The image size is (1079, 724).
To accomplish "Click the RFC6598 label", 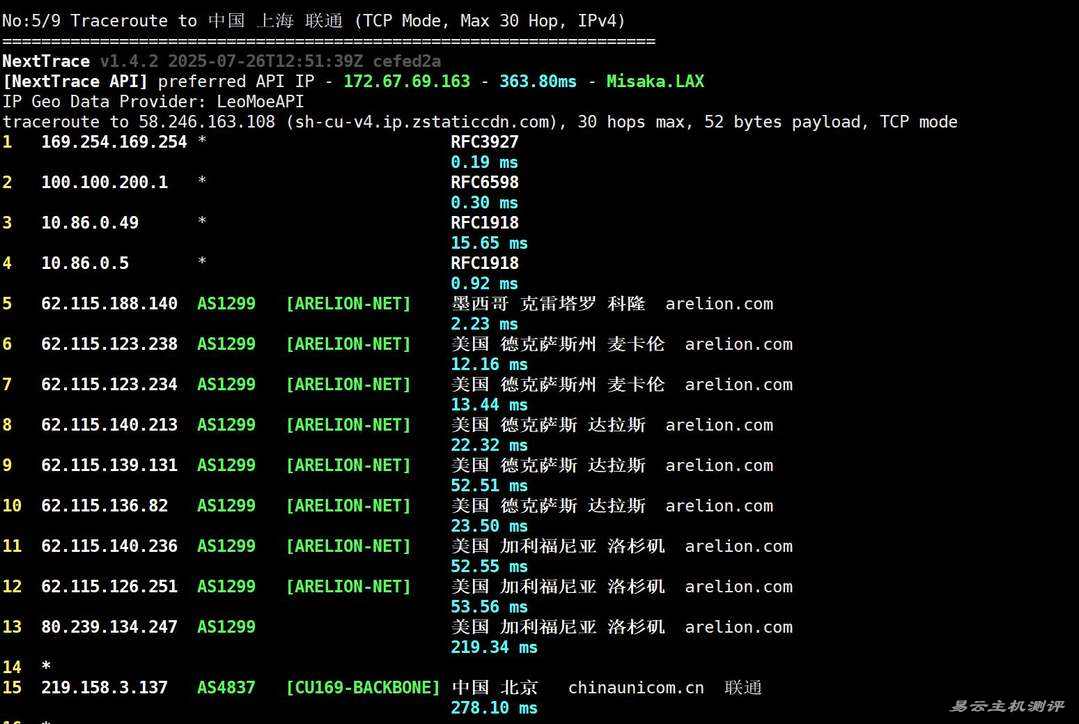I will click(484, 183).
